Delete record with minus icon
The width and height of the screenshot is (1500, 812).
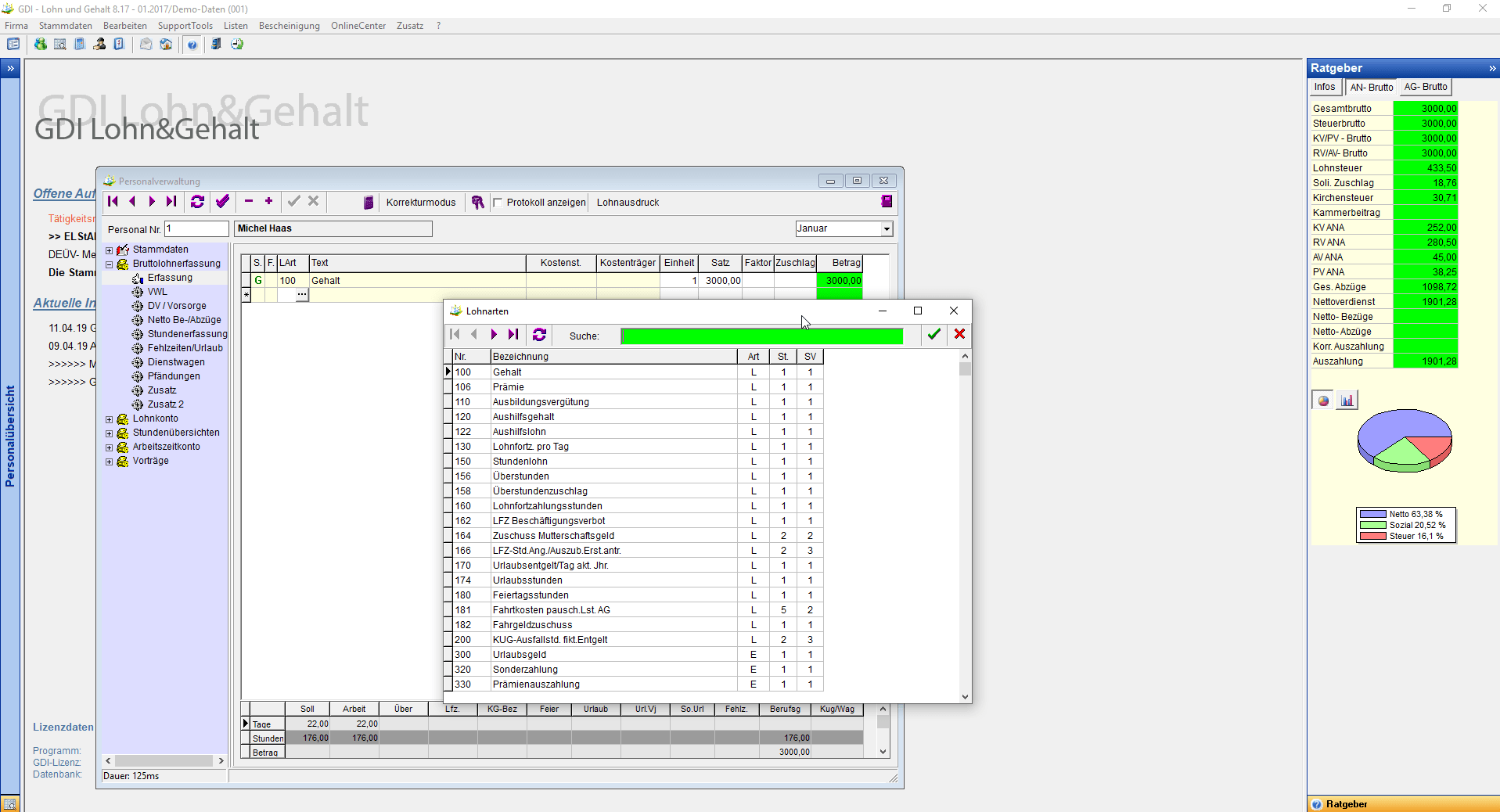tap(249, 202)
